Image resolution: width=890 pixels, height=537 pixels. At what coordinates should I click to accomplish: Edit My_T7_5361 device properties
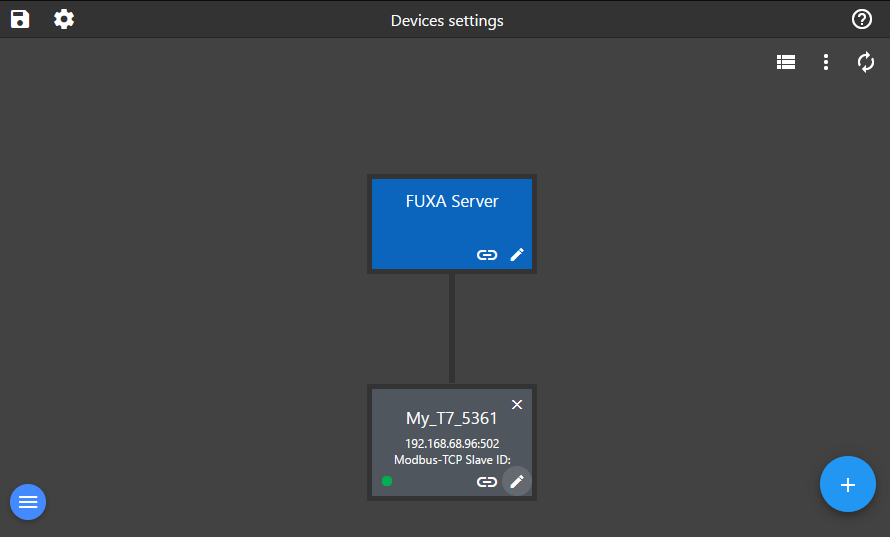pos(517,481)
